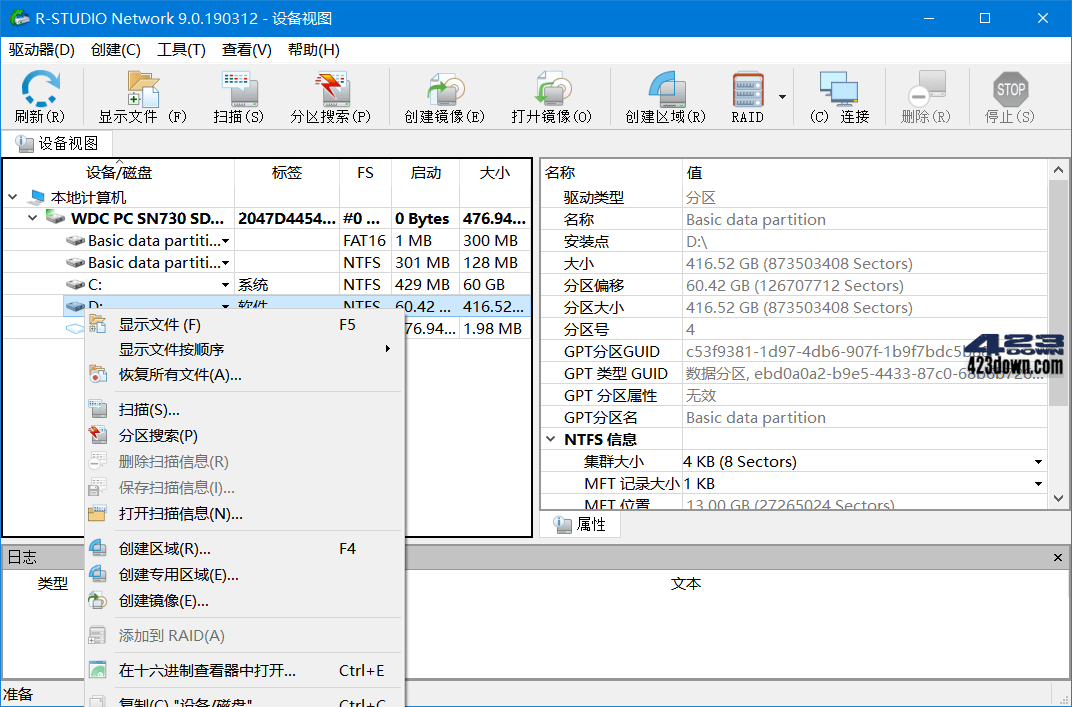
Task: Collapse the 本地计算机 tree node
Action: (x=13, y=196)
